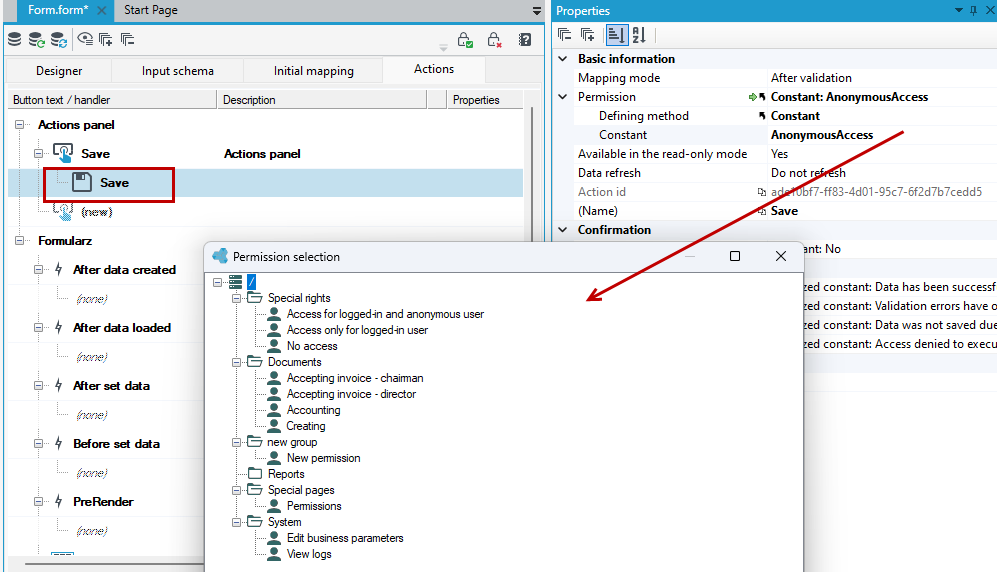Click the eye preview icon in form toolbar
This screenshot has height=572, width=997.
pos(85,39)
